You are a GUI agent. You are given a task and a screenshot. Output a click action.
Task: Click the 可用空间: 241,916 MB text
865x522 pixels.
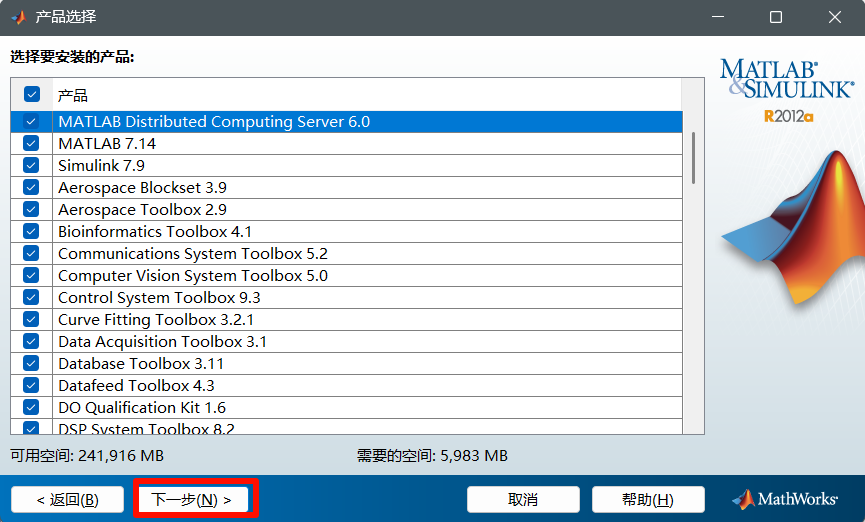point(87,456)
